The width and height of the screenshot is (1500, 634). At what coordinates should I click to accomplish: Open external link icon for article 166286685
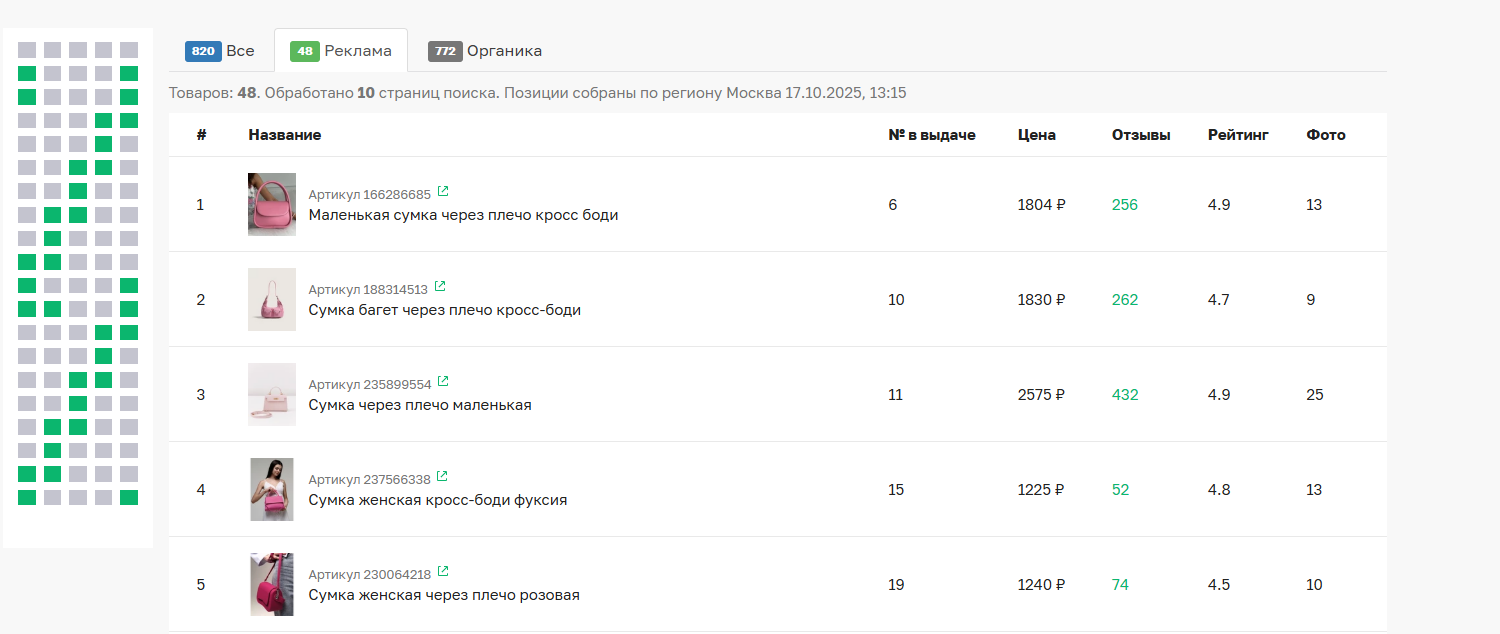tap(443, 192)
